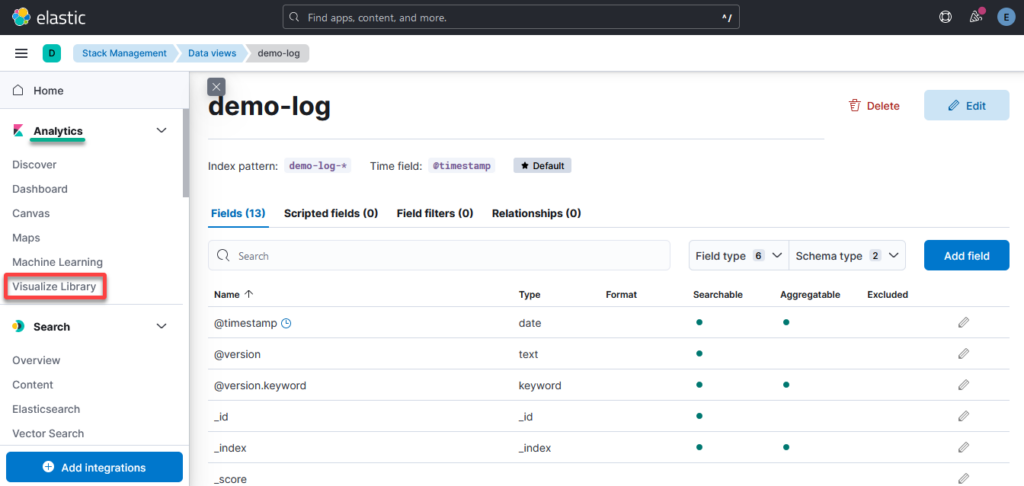The image size is (1024, 486).
Task: Click the fields Search input box
Action: tap(439, 256)
